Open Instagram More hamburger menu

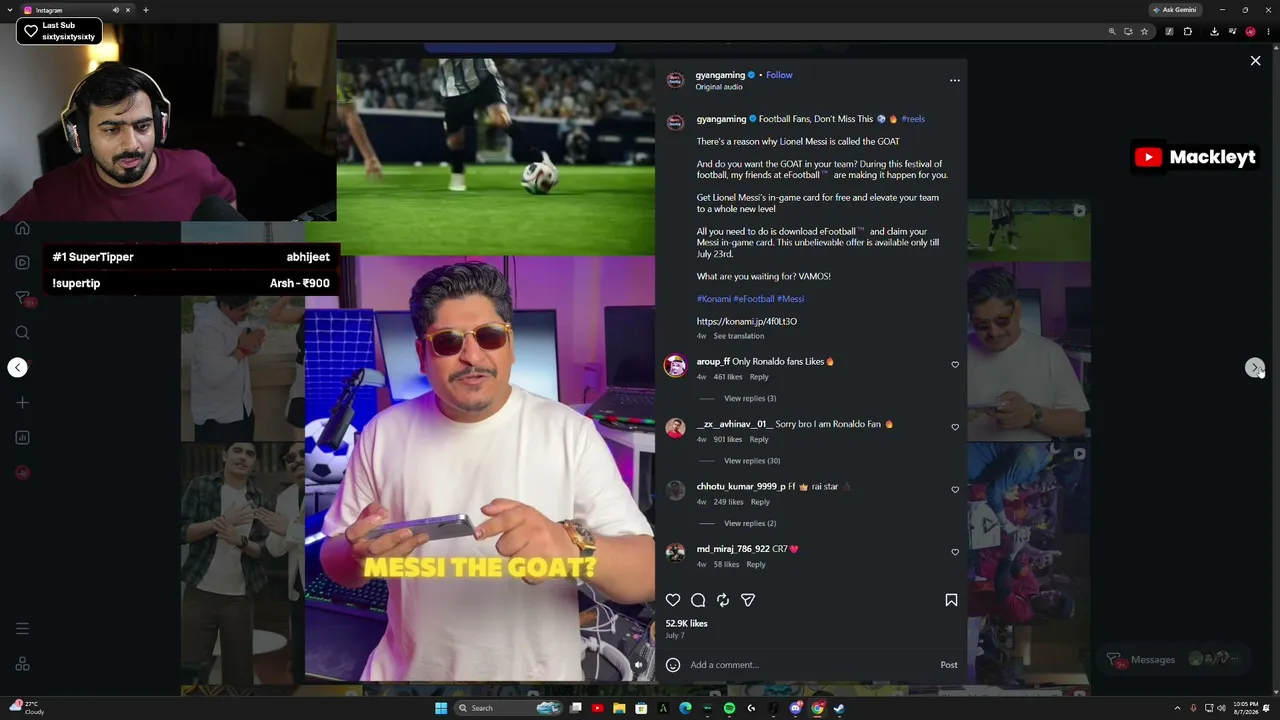pyautogui.click(x=22, y=629)
